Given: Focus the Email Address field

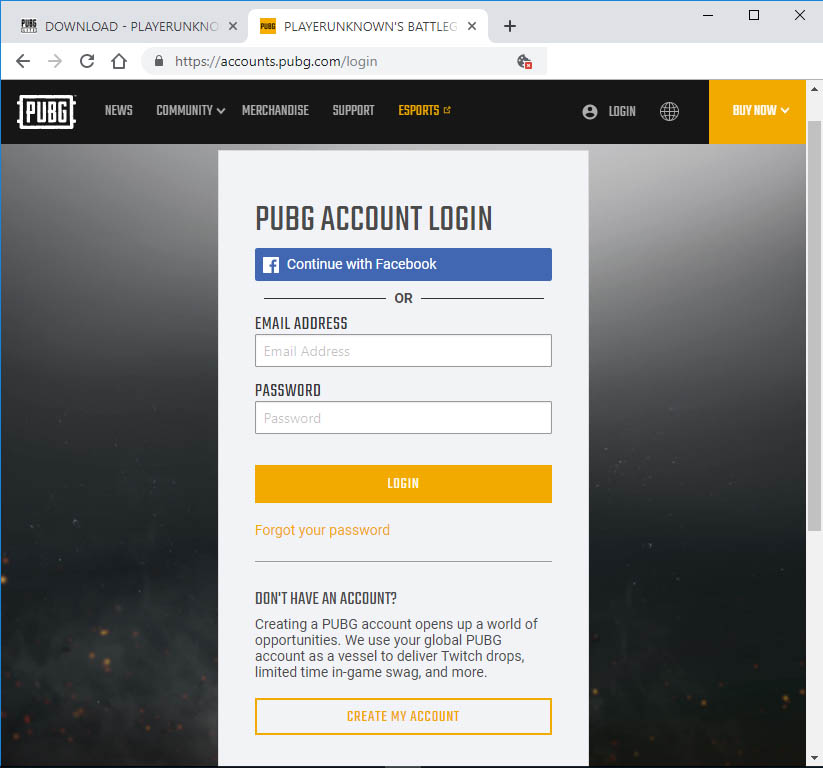Looking at the screenshot, I should [403, 351].
